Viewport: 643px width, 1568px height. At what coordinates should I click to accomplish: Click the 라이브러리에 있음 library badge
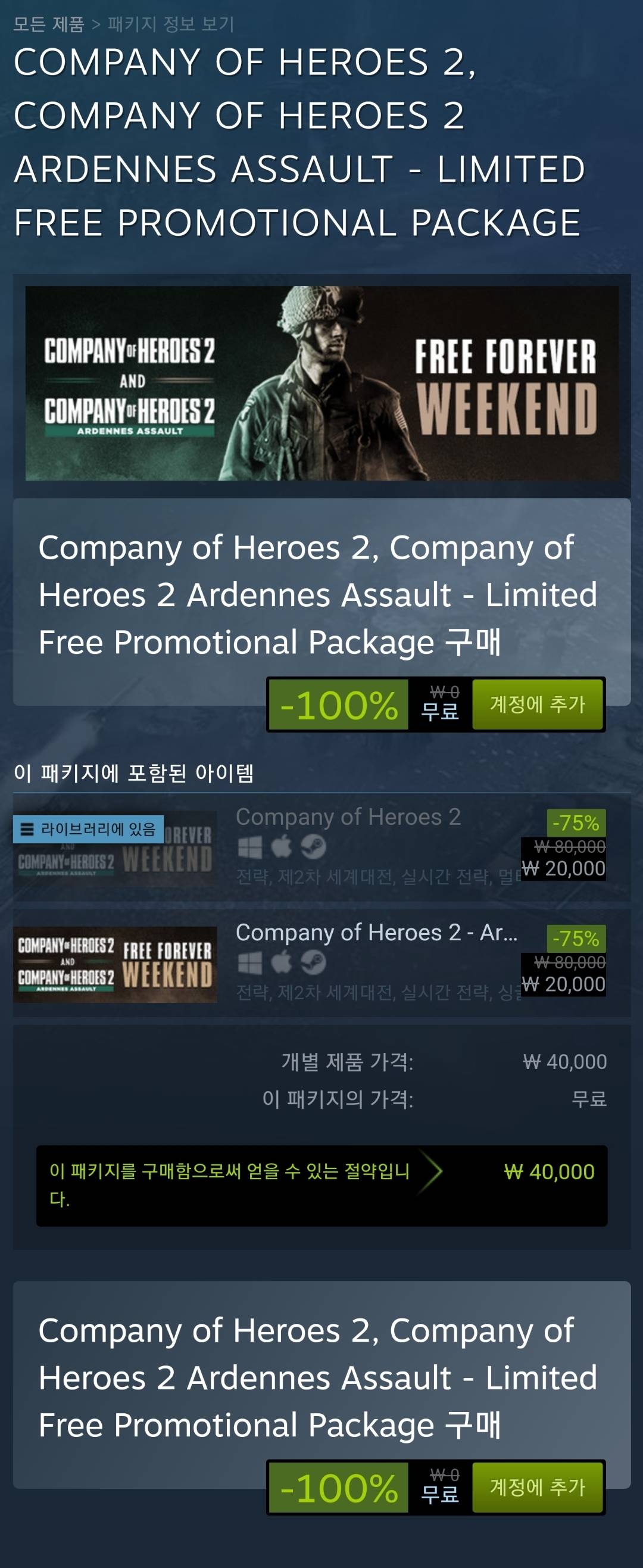88,829
